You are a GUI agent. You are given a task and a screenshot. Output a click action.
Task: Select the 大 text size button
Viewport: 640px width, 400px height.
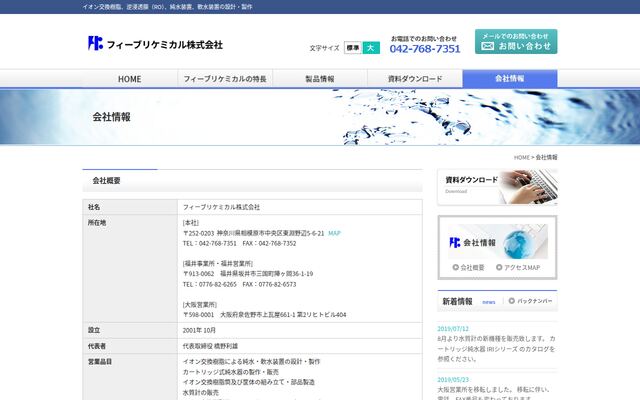371,48
